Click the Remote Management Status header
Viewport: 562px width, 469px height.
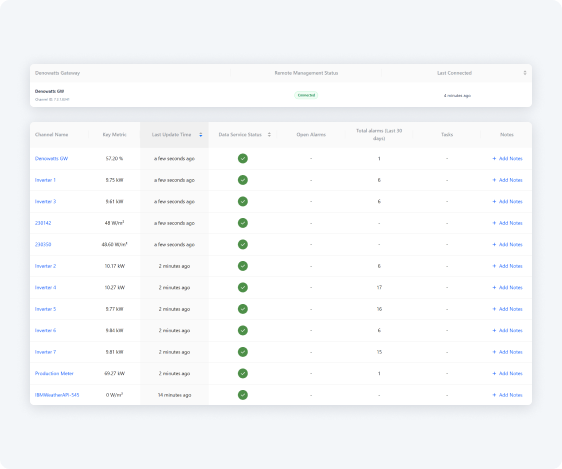[306, 73]
